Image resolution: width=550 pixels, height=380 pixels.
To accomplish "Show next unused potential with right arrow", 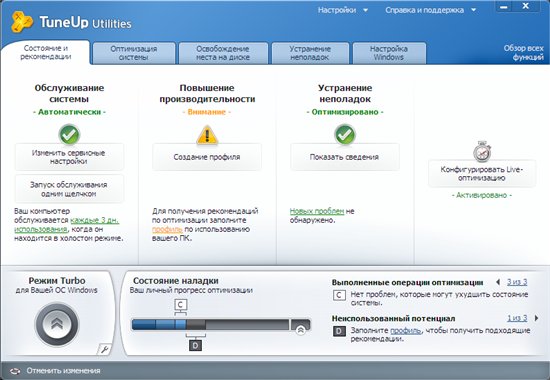I will tap(536, 318).
